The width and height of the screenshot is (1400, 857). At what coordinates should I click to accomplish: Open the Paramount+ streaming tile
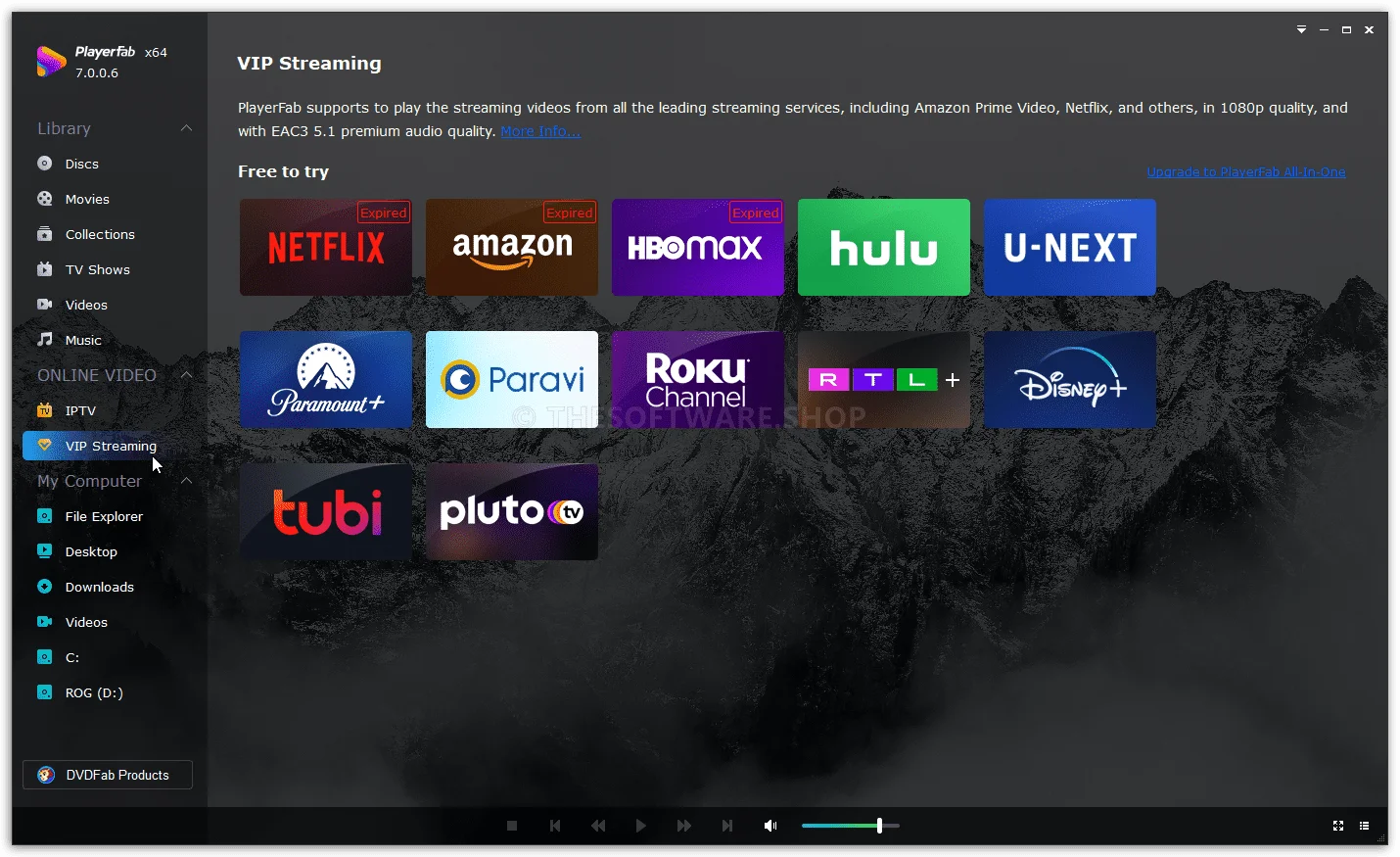point(326,380)
